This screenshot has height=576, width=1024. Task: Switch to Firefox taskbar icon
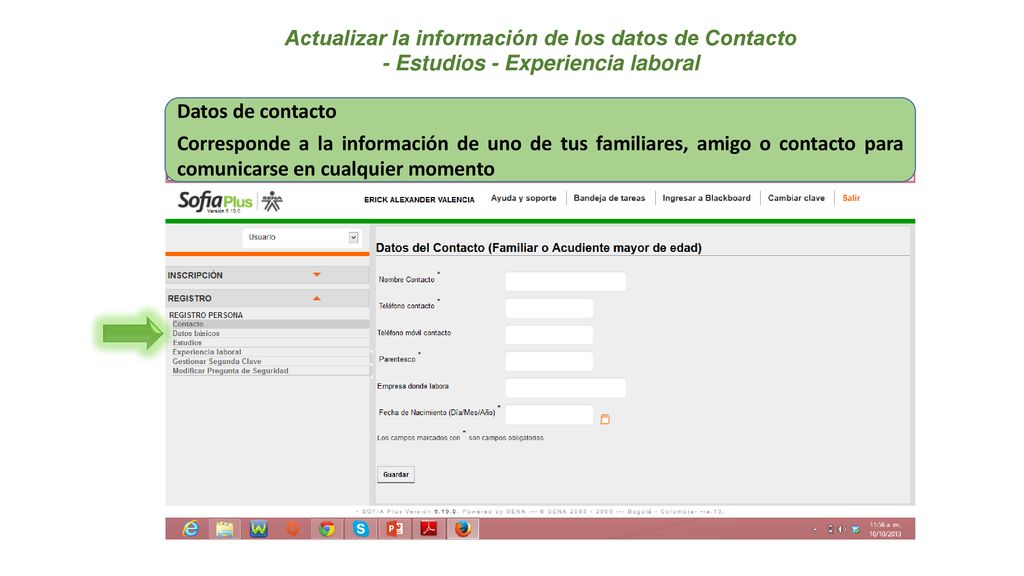(462, 529)
